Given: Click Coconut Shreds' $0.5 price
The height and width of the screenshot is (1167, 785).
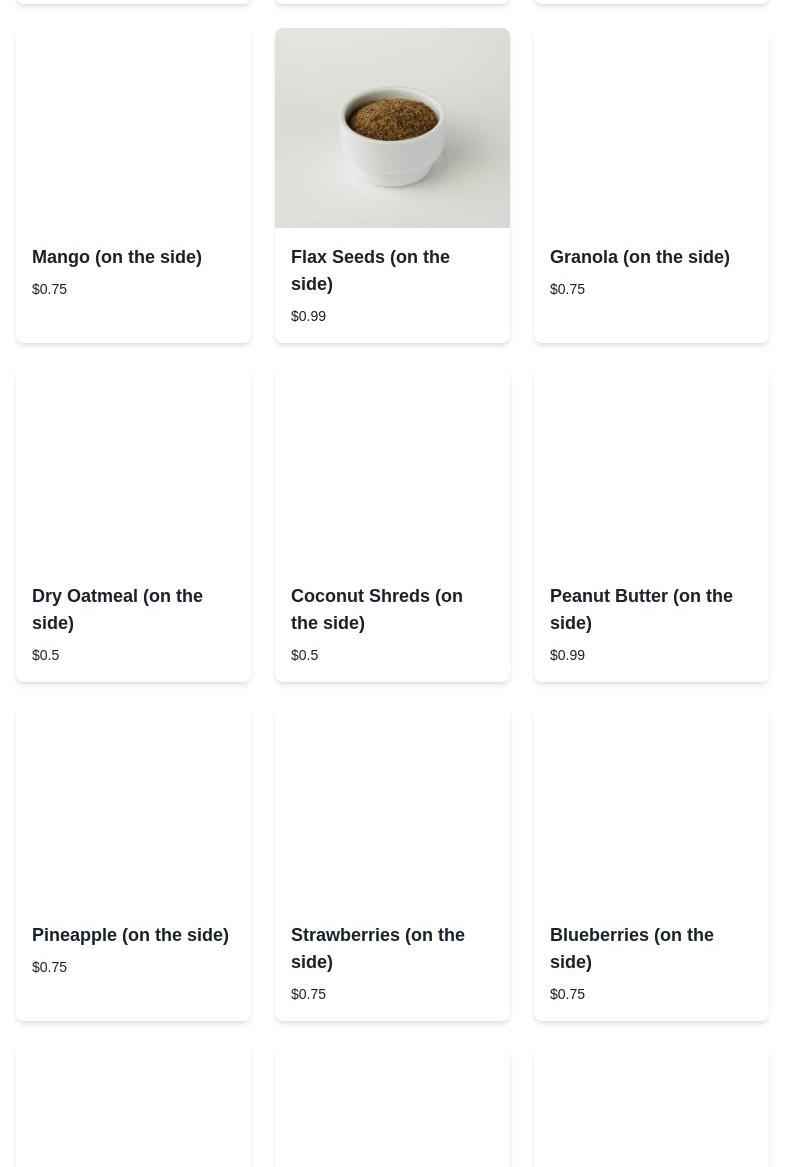Looking at the screenshot, I should pos(305,655).
